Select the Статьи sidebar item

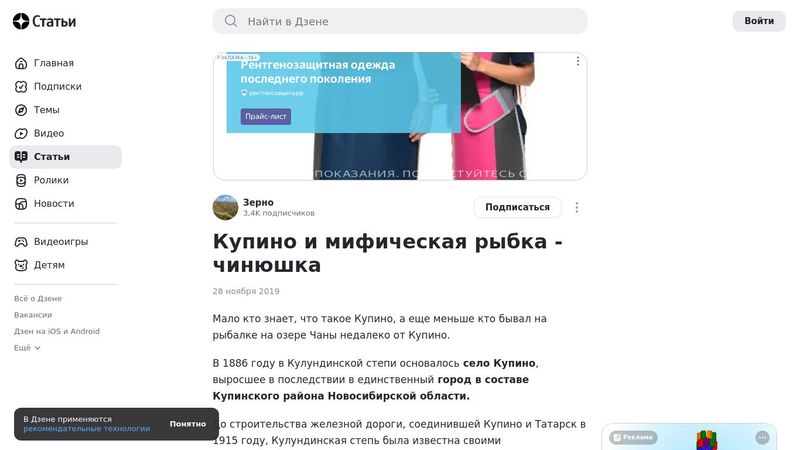[x=66, y=157]
